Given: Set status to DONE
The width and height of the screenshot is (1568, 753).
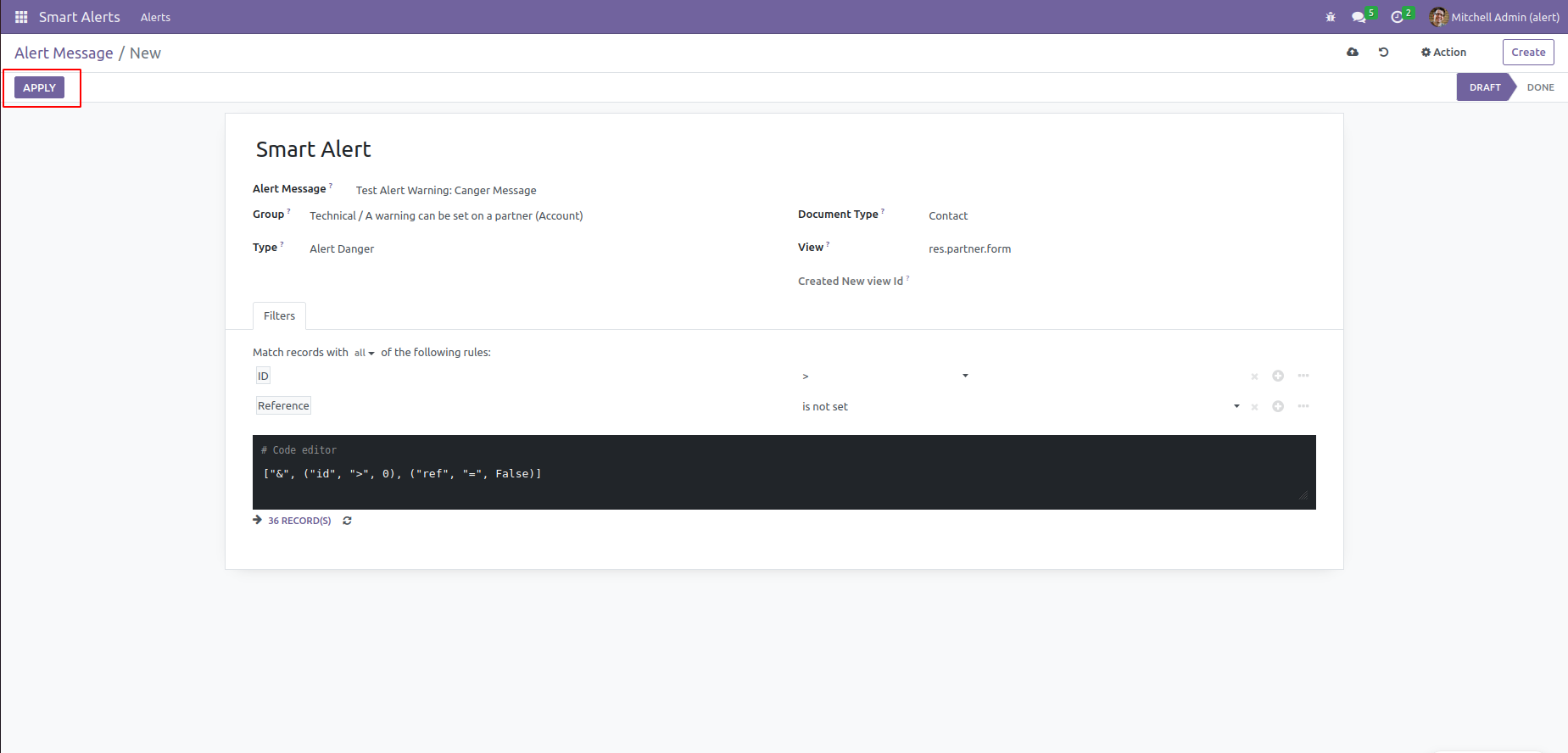Looking at the screenshot, I should 1540,87.
